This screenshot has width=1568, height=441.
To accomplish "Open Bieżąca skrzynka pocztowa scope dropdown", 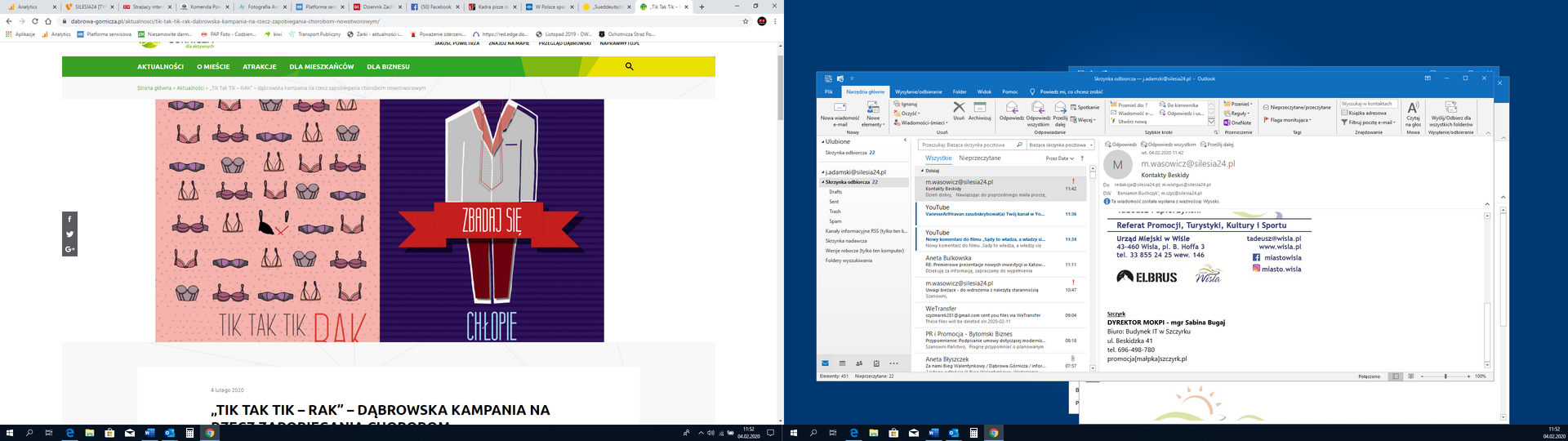I will (x=1060, y=145).
